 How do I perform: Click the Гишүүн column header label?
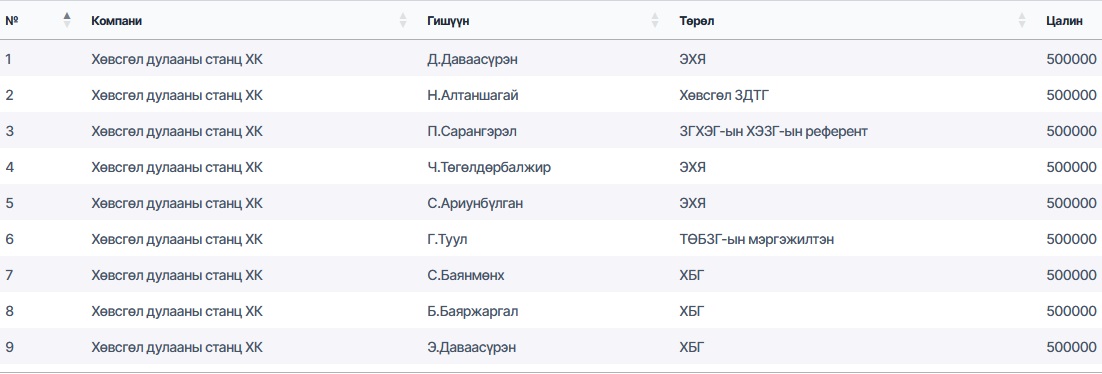pyautogui.click(x=448, y=21)
